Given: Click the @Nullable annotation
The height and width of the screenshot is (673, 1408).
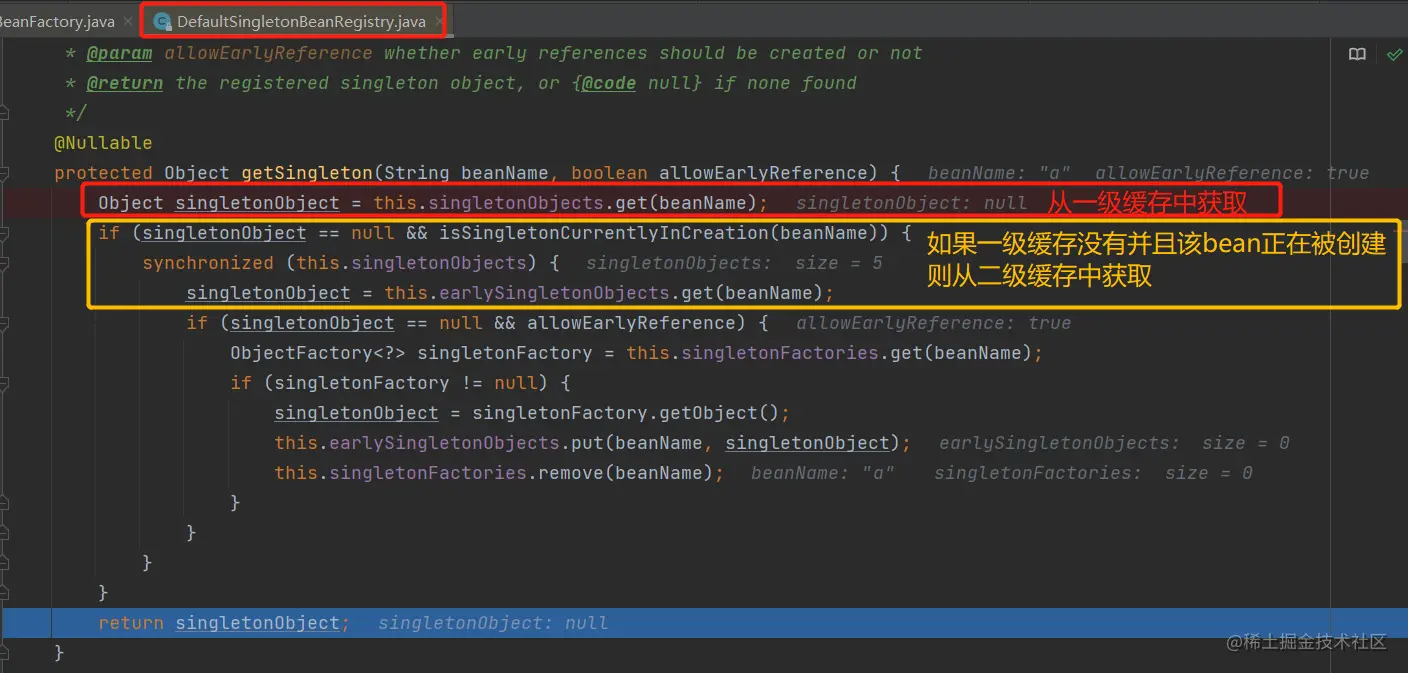Looking at the screenshot, I should coord(103,143).
